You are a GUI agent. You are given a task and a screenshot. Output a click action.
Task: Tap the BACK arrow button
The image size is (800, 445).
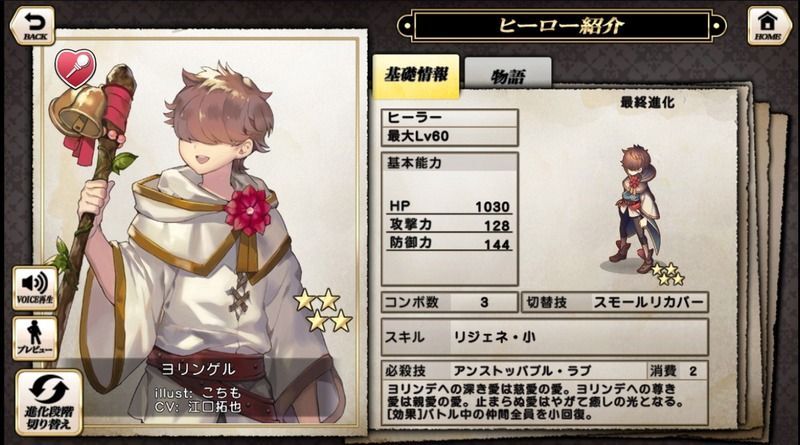pos(32,26)
